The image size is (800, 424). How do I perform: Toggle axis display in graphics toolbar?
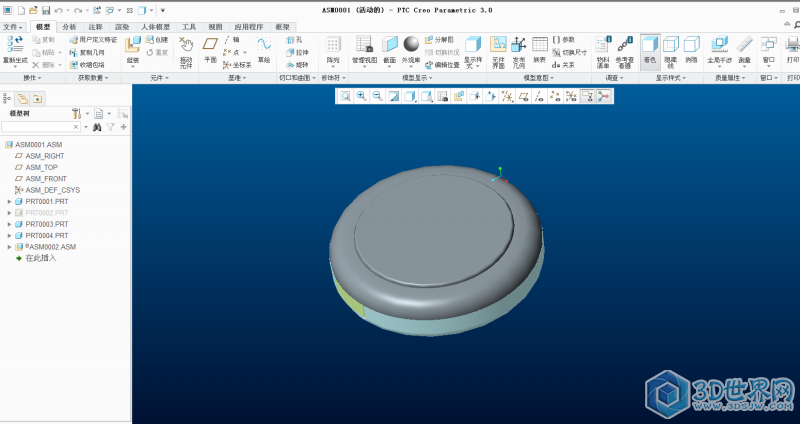pos(539,96)
